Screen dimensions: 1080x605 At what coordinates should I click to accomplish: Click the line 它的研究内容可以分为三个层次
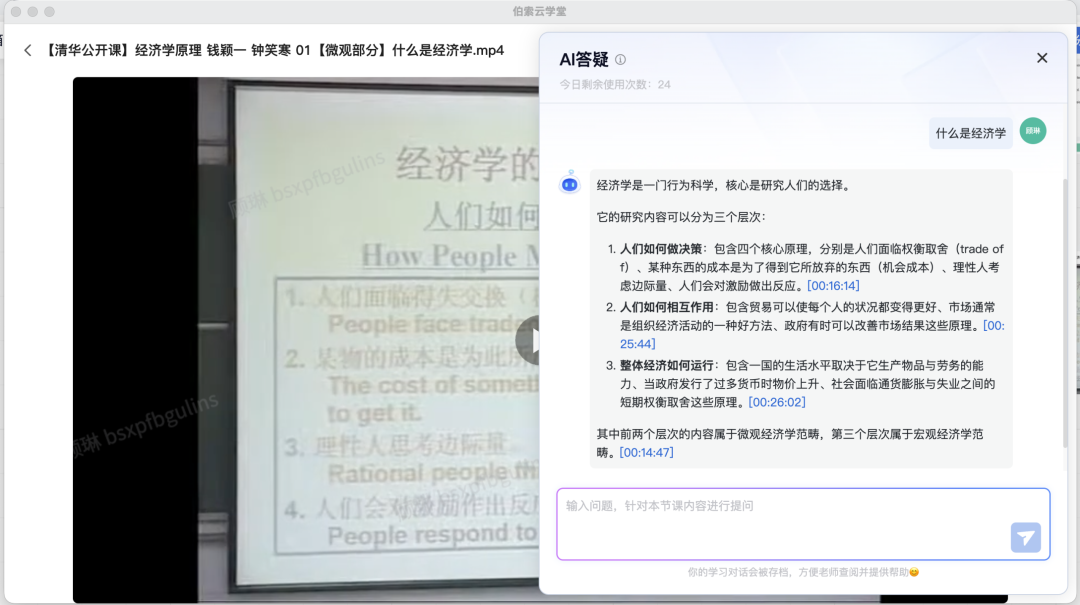[x=681, y=217]
